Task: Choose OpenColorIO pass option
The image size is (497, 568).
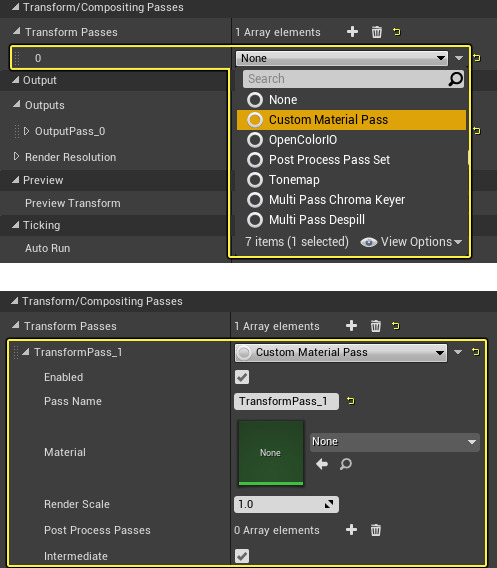Action: click(x=351, y=140)
